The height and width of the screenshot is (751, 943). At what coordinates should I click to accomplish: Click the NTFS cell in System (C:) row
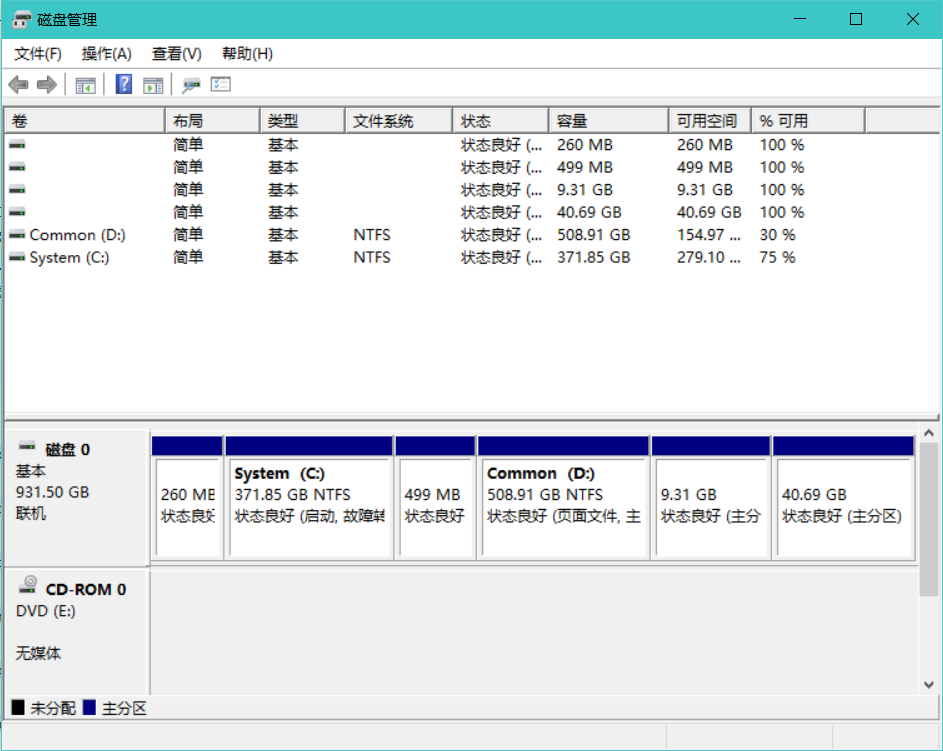click(372, 257)
